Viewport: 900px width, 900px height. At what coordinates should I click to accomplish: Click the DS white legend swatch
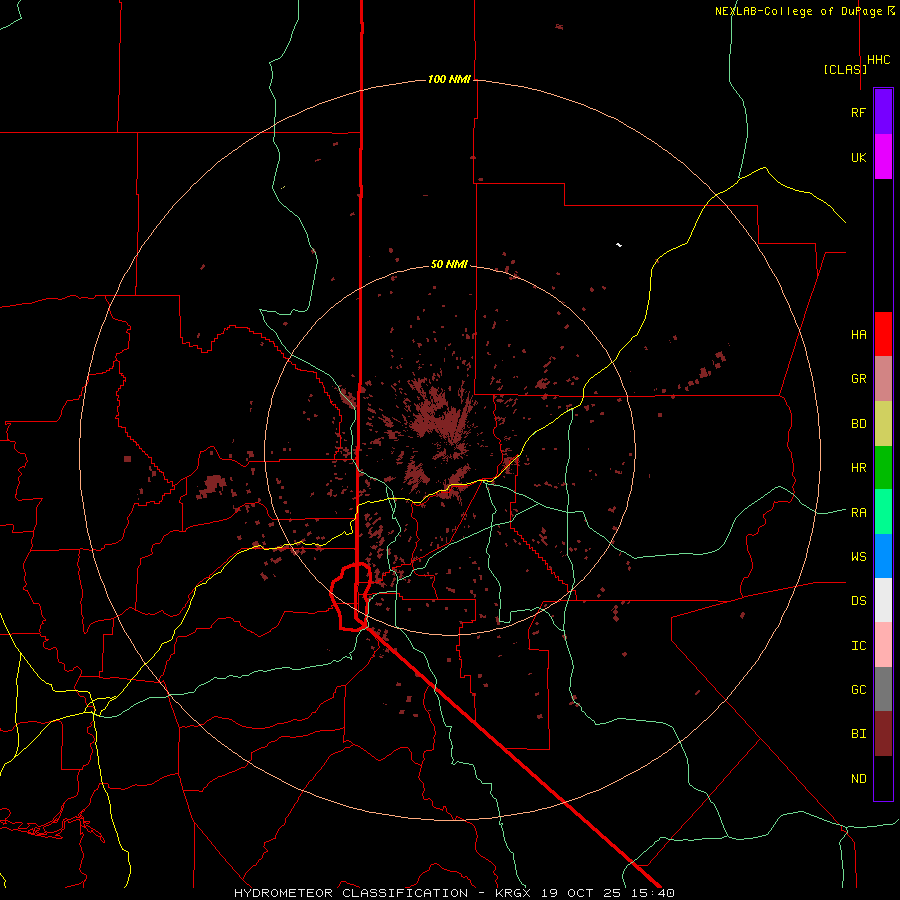tap(883, 600)
